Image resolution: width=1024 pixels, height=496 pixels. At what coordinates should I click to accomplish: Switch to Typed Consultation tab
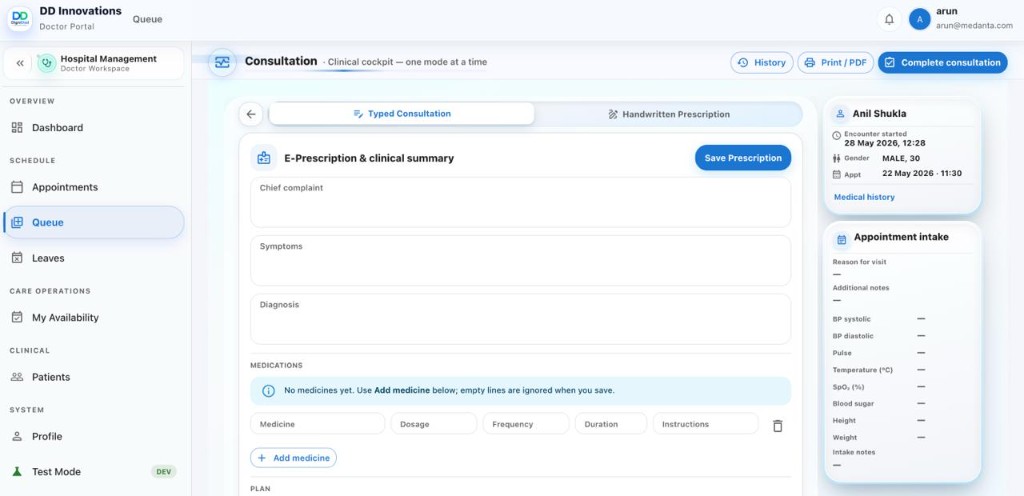click(402, 114)
